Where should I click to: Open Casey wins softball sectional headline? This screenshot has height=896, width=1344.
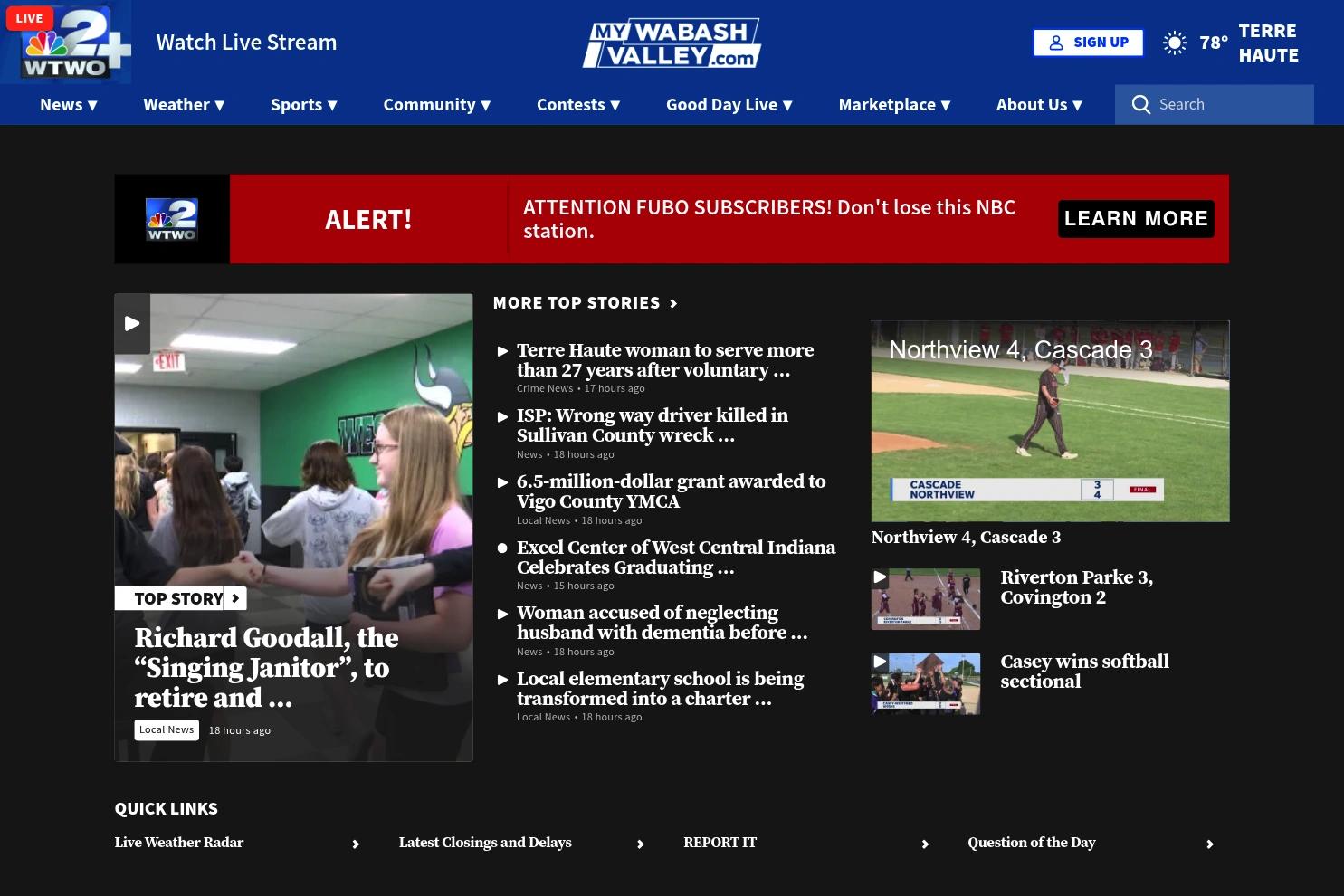(x=1084, y=672)
